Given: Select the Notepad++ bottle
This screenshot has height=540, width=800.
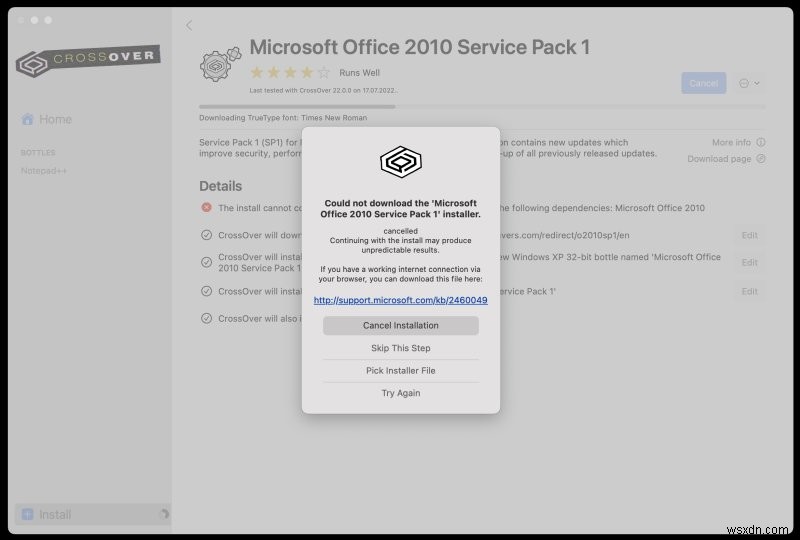Looking at the screenshot, I should [44, 171].
